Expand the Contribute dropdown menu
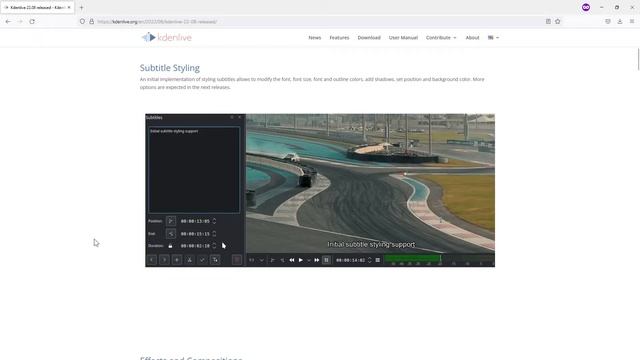 [441, 38]
